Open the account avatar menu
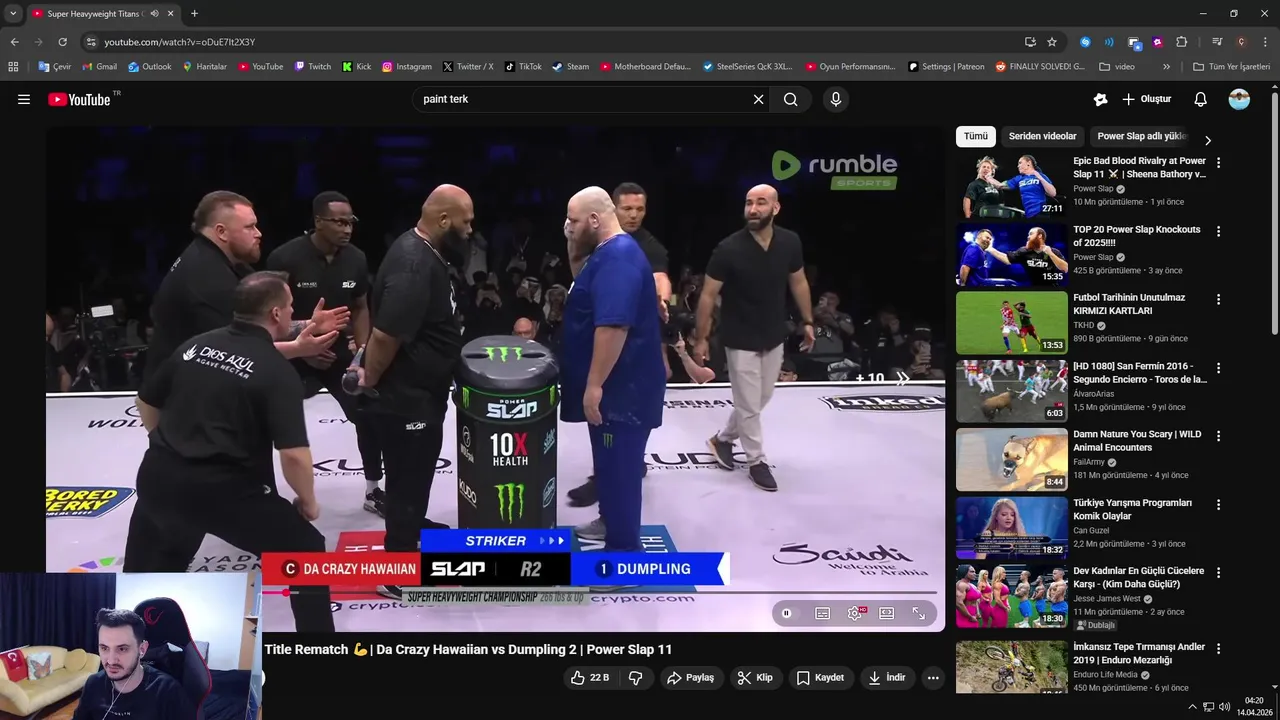This screenshot has width=1280, height=720. tap(1239, 99)
